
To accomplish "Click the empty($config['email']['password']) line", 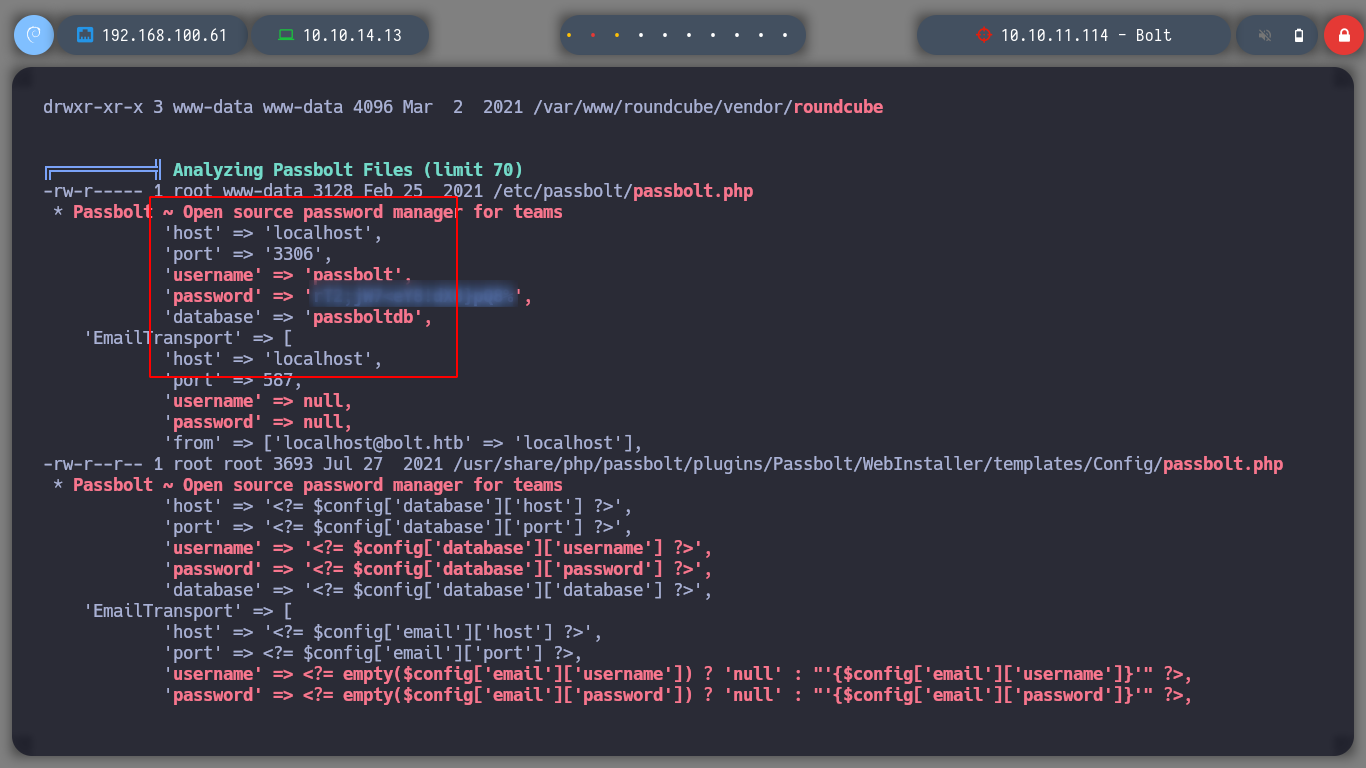I will pos(678,695).
